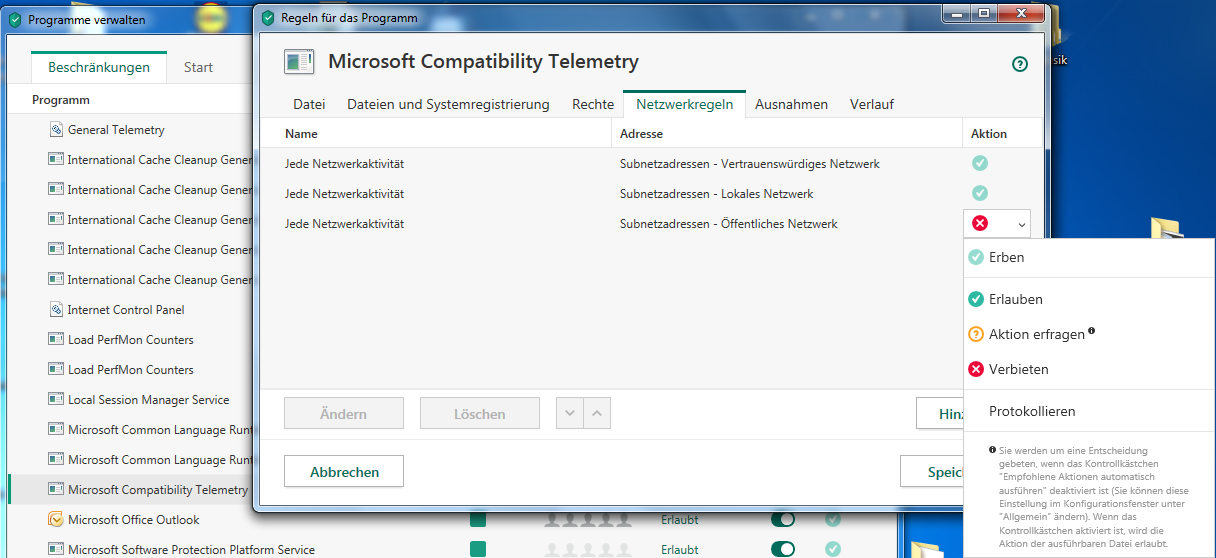Click the Löschen button
This screenshot has width=1216, height=558.
[x=480, y=414]
